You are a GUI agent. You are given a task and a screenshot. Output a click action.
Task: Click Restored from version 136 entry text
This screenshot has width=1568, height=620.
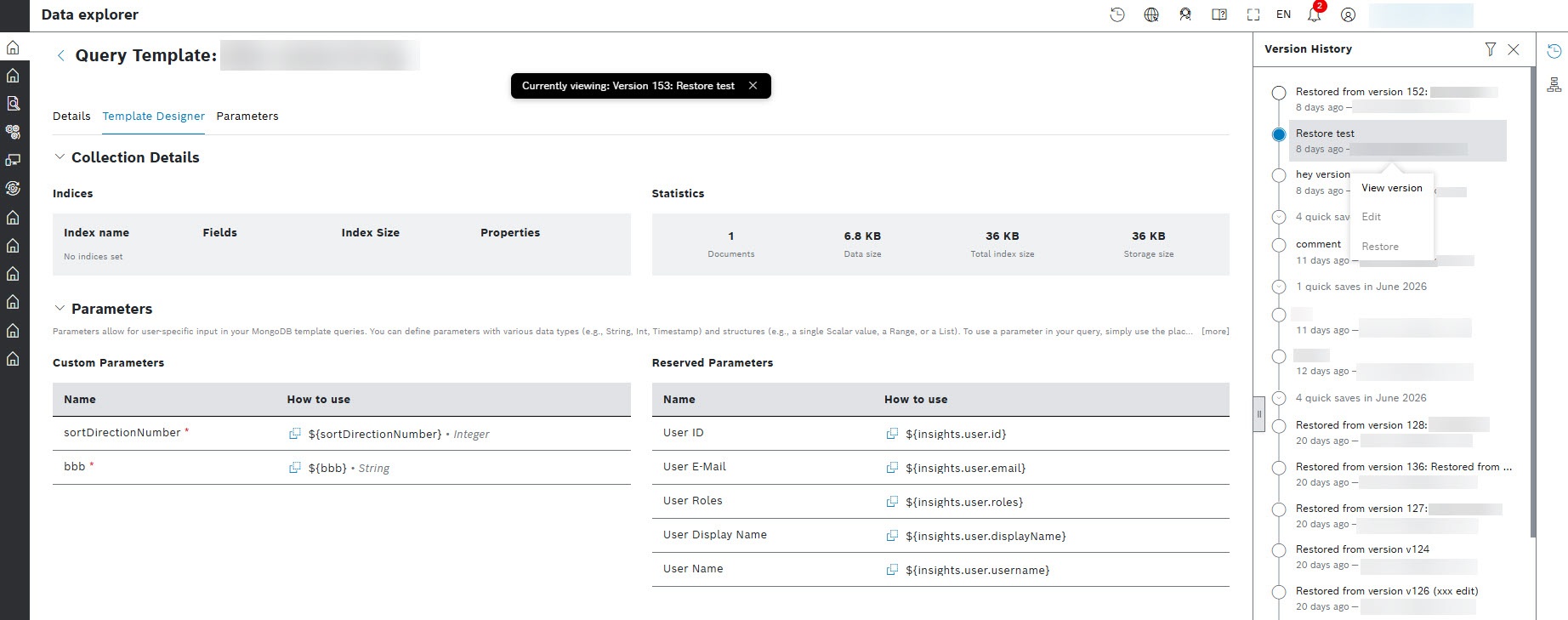(x=1403, y=467)
